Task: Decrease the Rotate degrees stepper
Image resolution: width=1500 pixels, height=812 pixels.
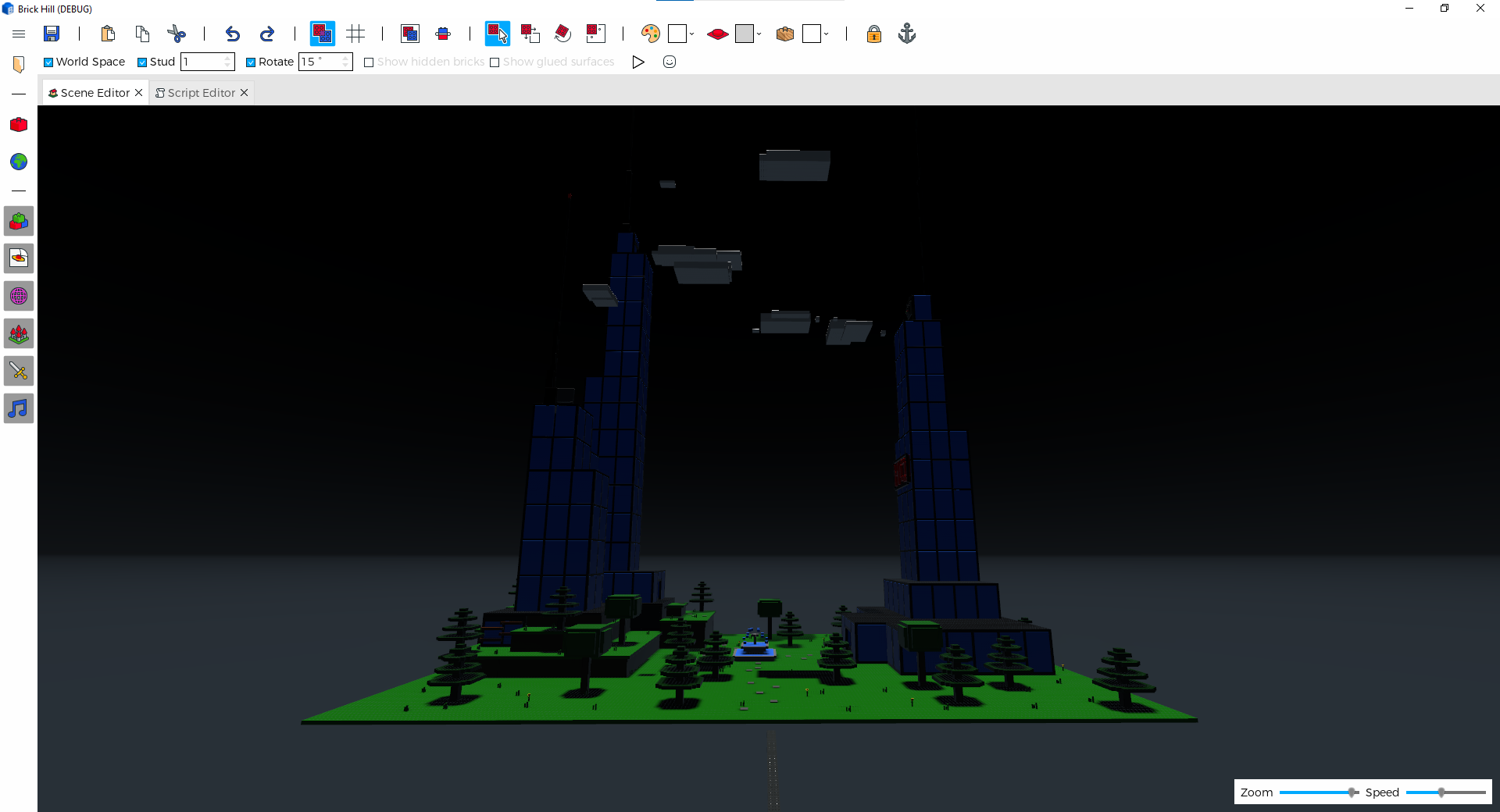Action: coord(346,66)
